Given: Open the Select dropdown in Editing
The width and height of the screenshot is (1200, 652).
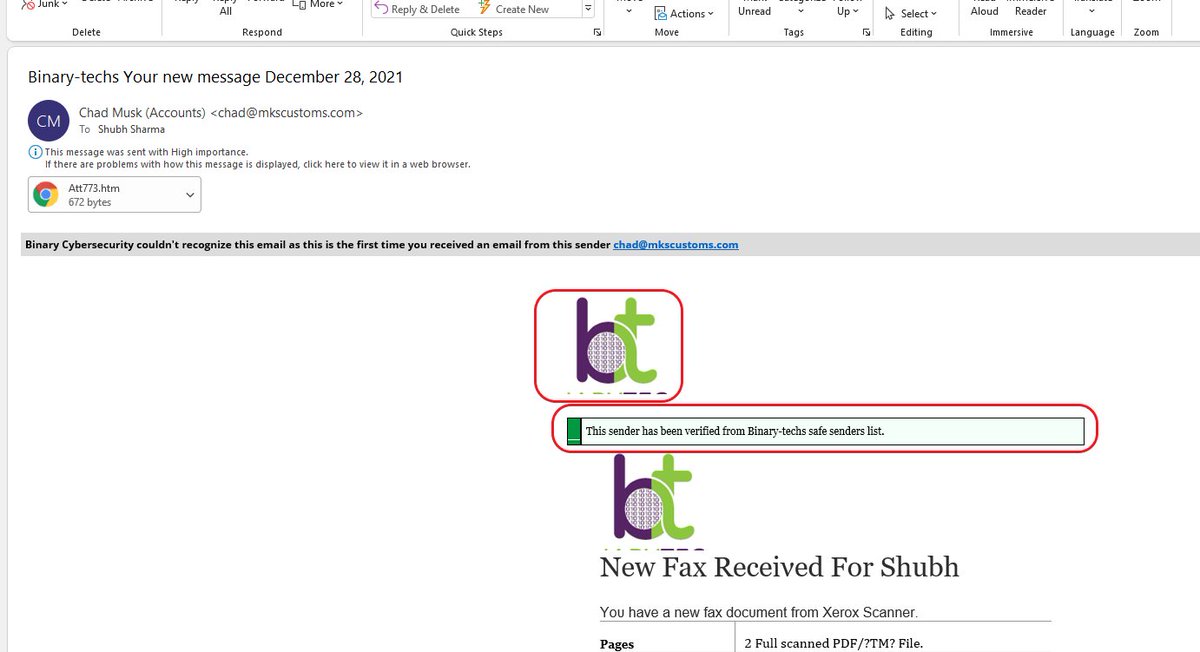Looking at the screenshot, I should 911,14.
